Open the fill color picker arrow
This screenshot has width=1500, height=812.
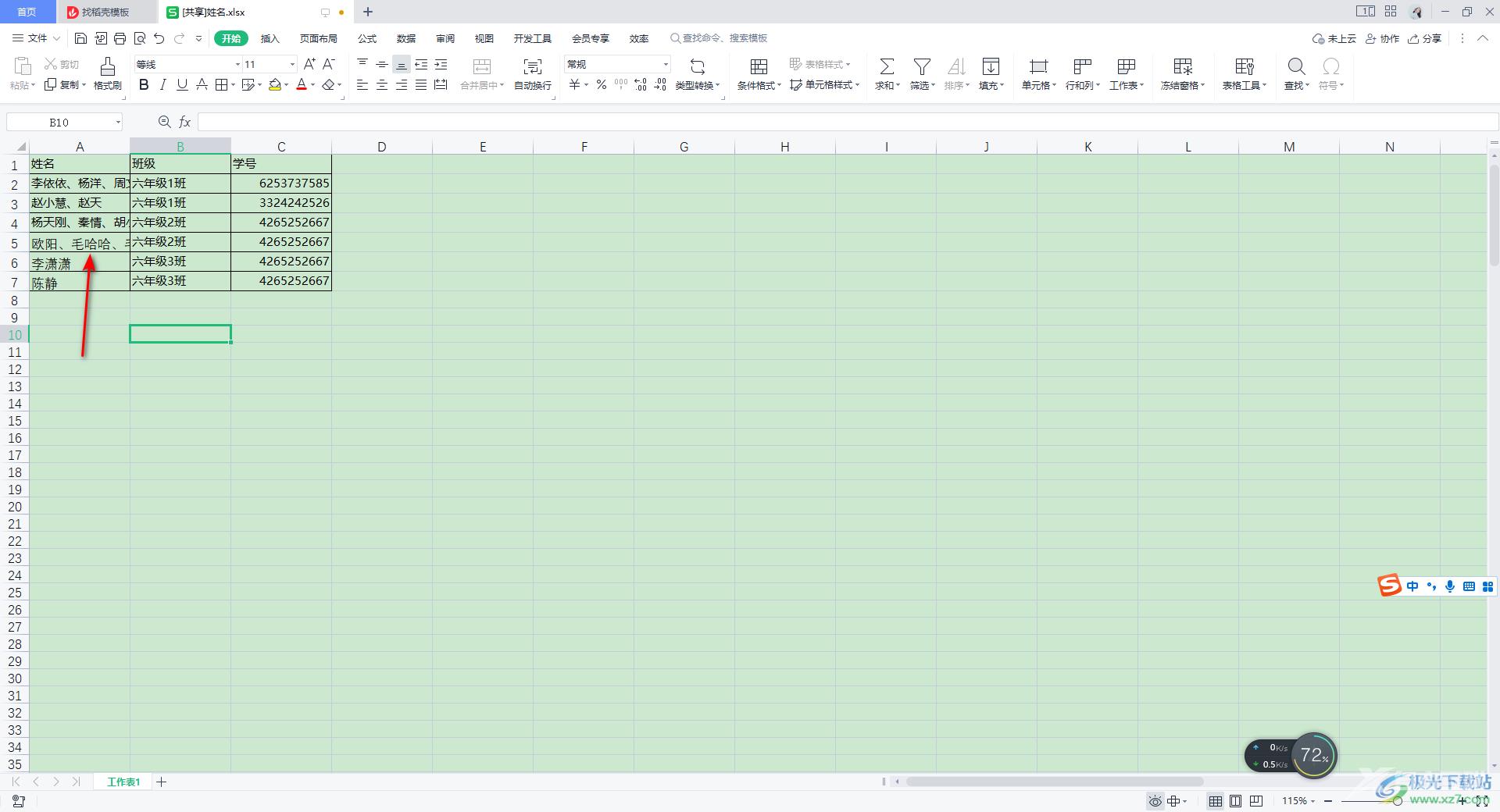(x=286, y=85)
